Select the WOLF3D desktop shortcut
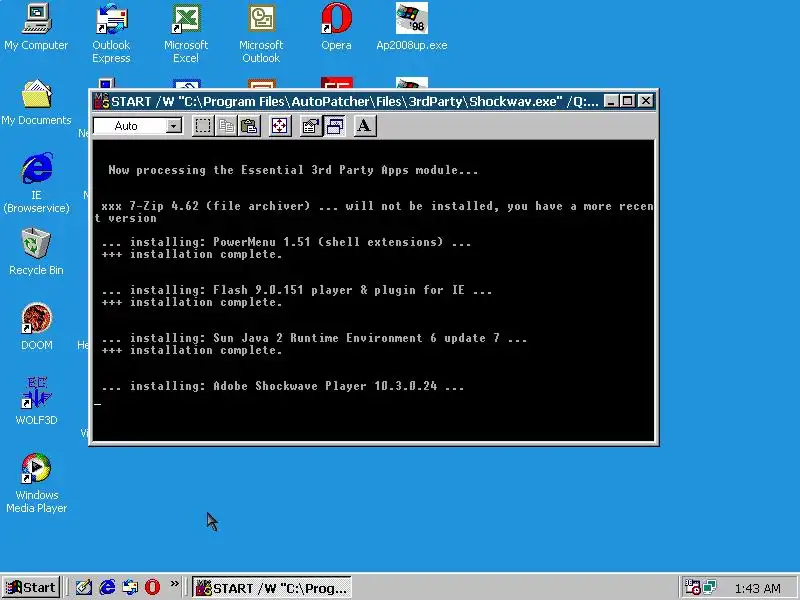Image resolution: width=800 pixels, height=600 pixels. 36,402
